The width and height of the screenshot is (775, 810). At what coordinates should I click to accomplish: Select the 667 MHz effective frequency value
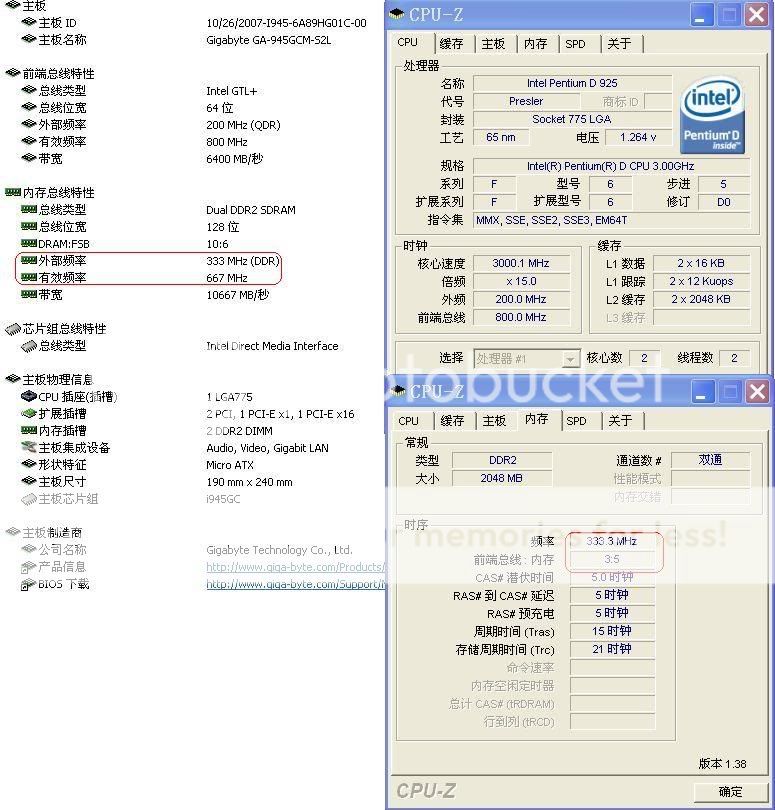point(227,278)
